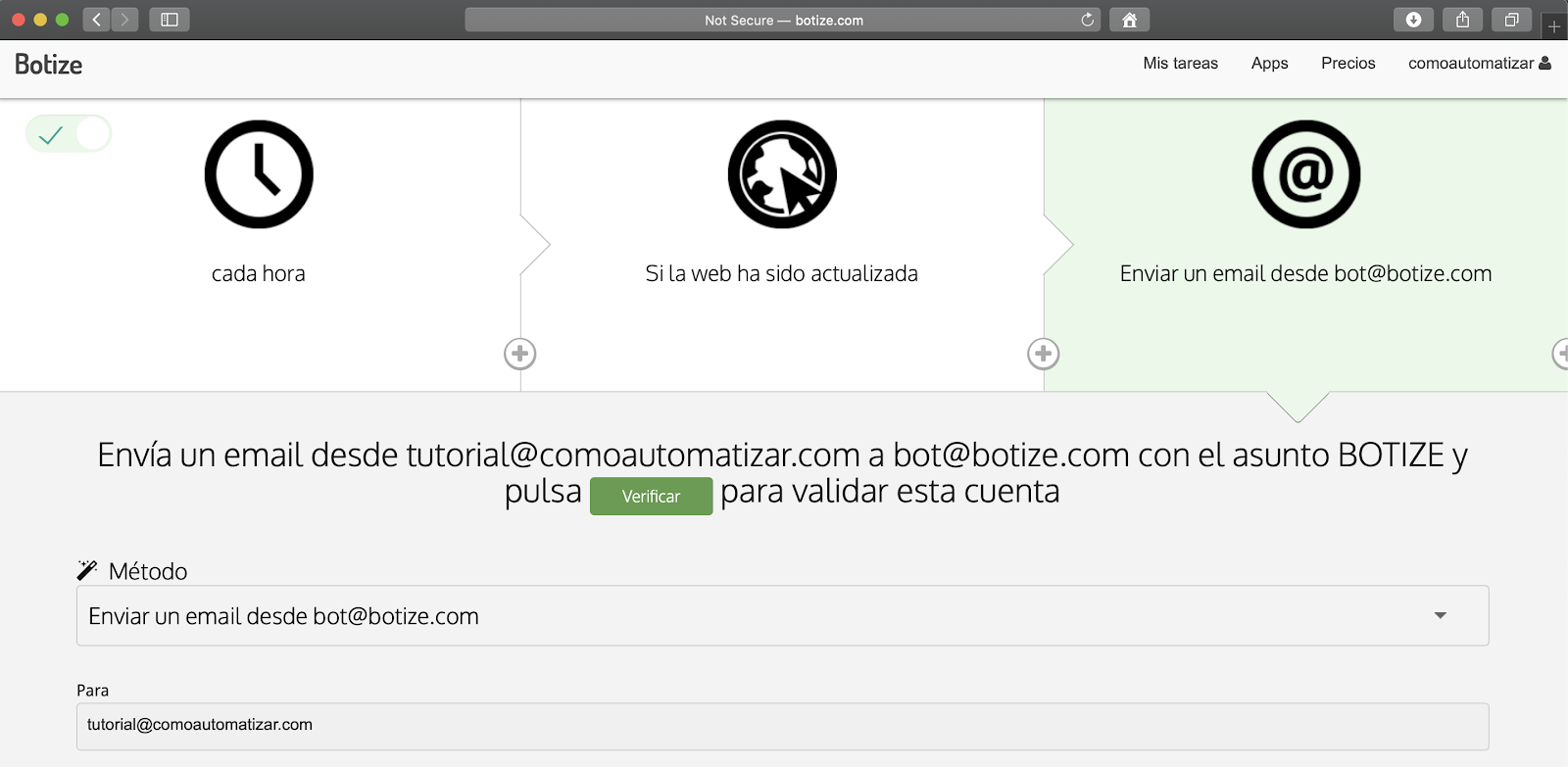Click the Botize logo

click(48, 65)
